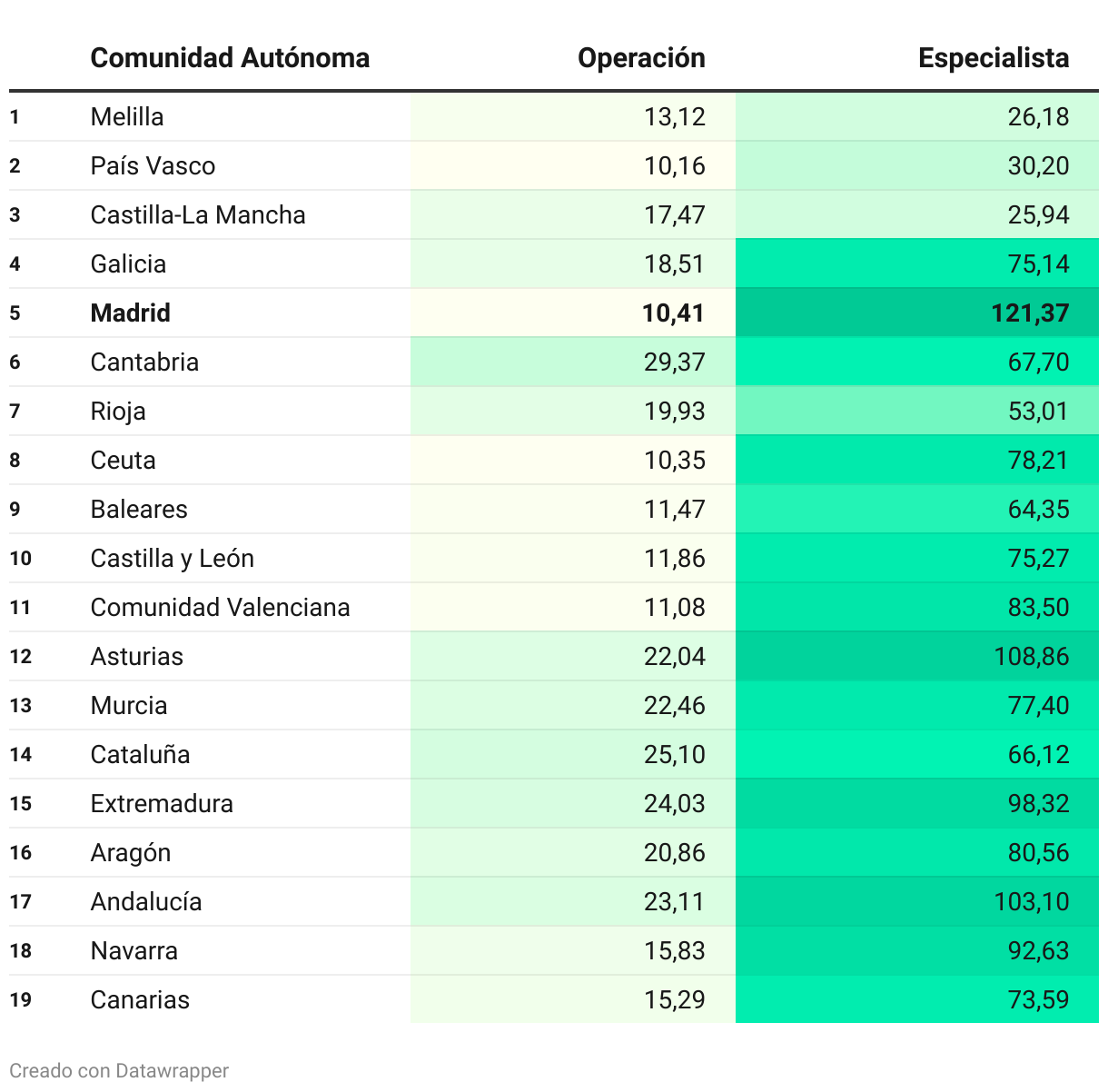1108x1092 pixels.
Task: Click the Especialista column header
Action: tap(994, 58)
